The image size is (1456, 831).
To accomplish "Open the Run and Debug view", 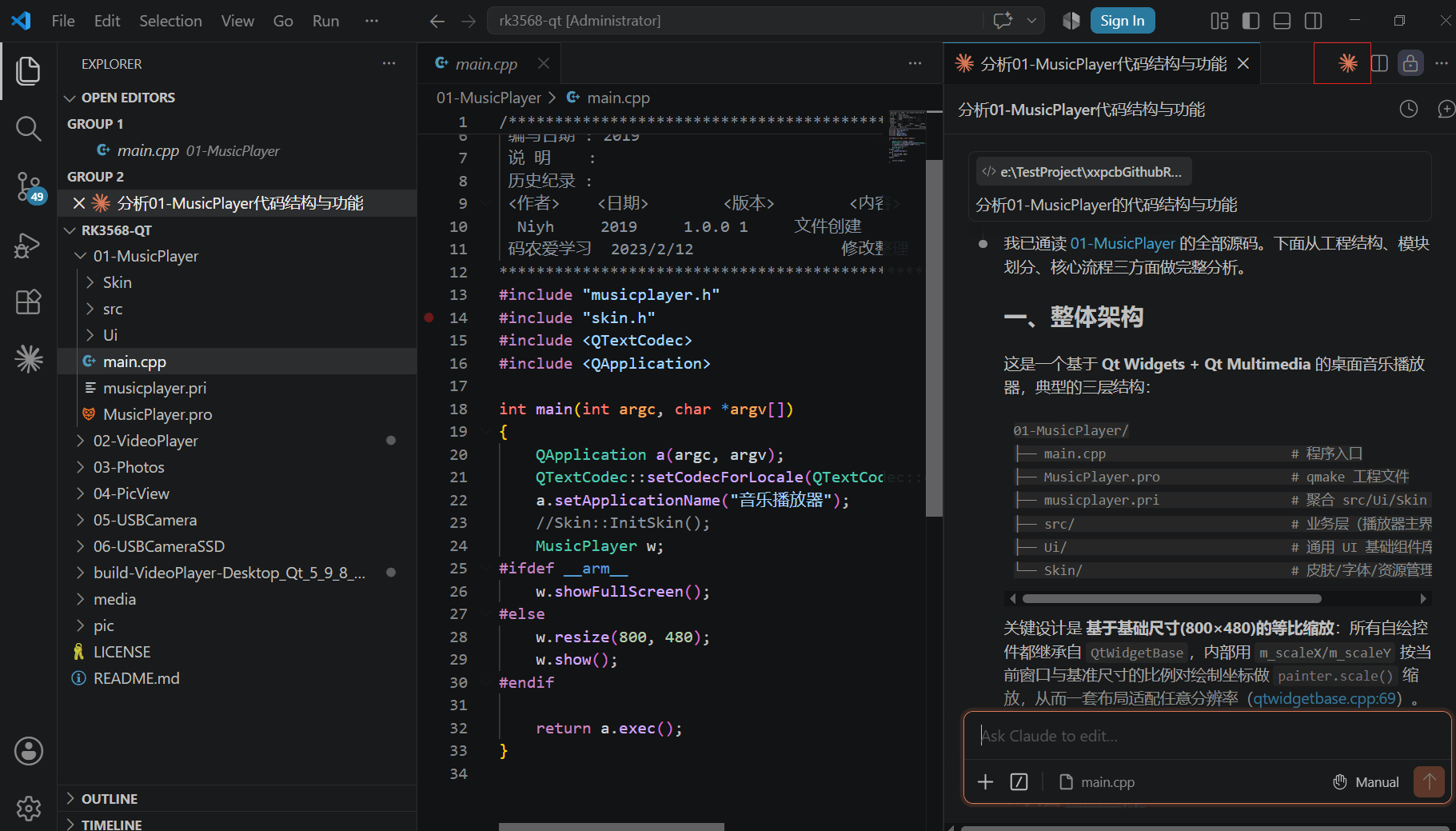I will (x=28, y=245).
